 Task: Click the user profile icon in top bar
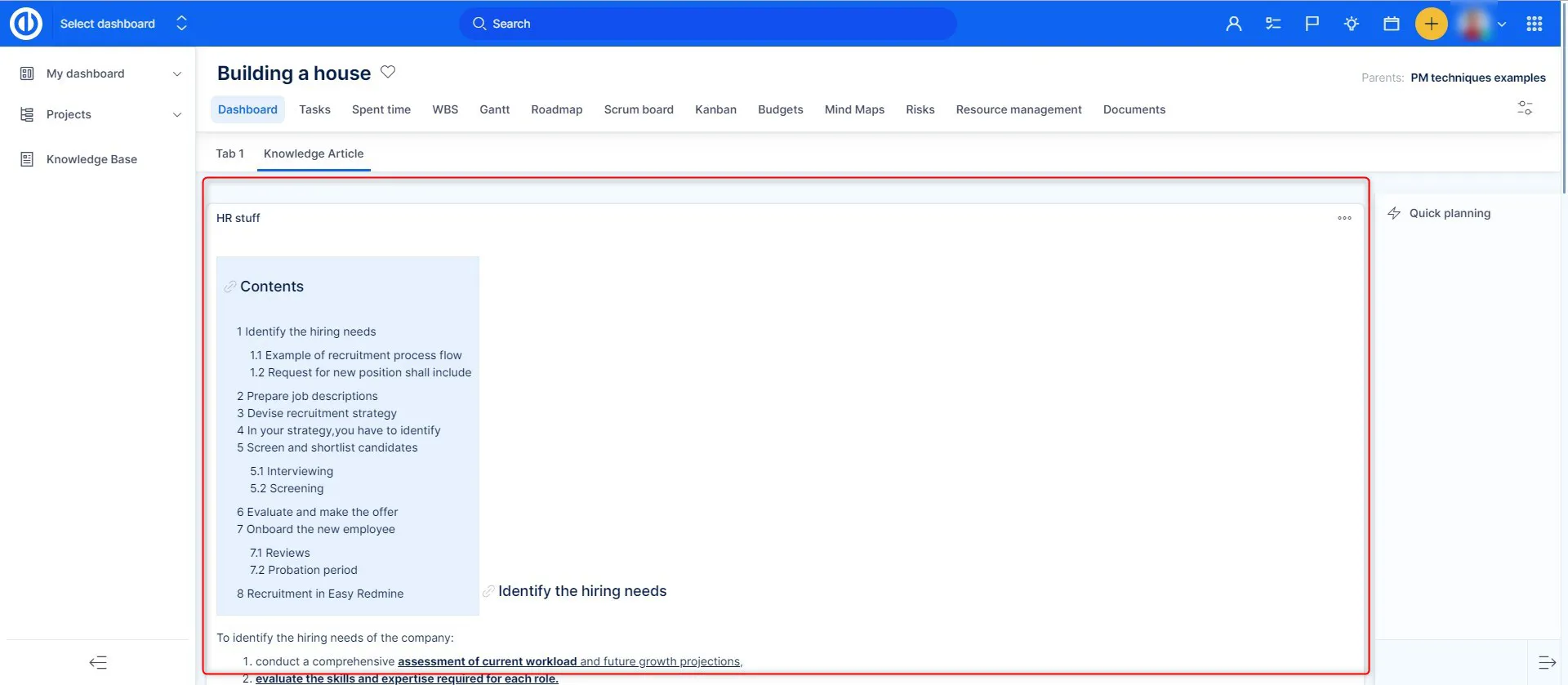(1233, 24)
